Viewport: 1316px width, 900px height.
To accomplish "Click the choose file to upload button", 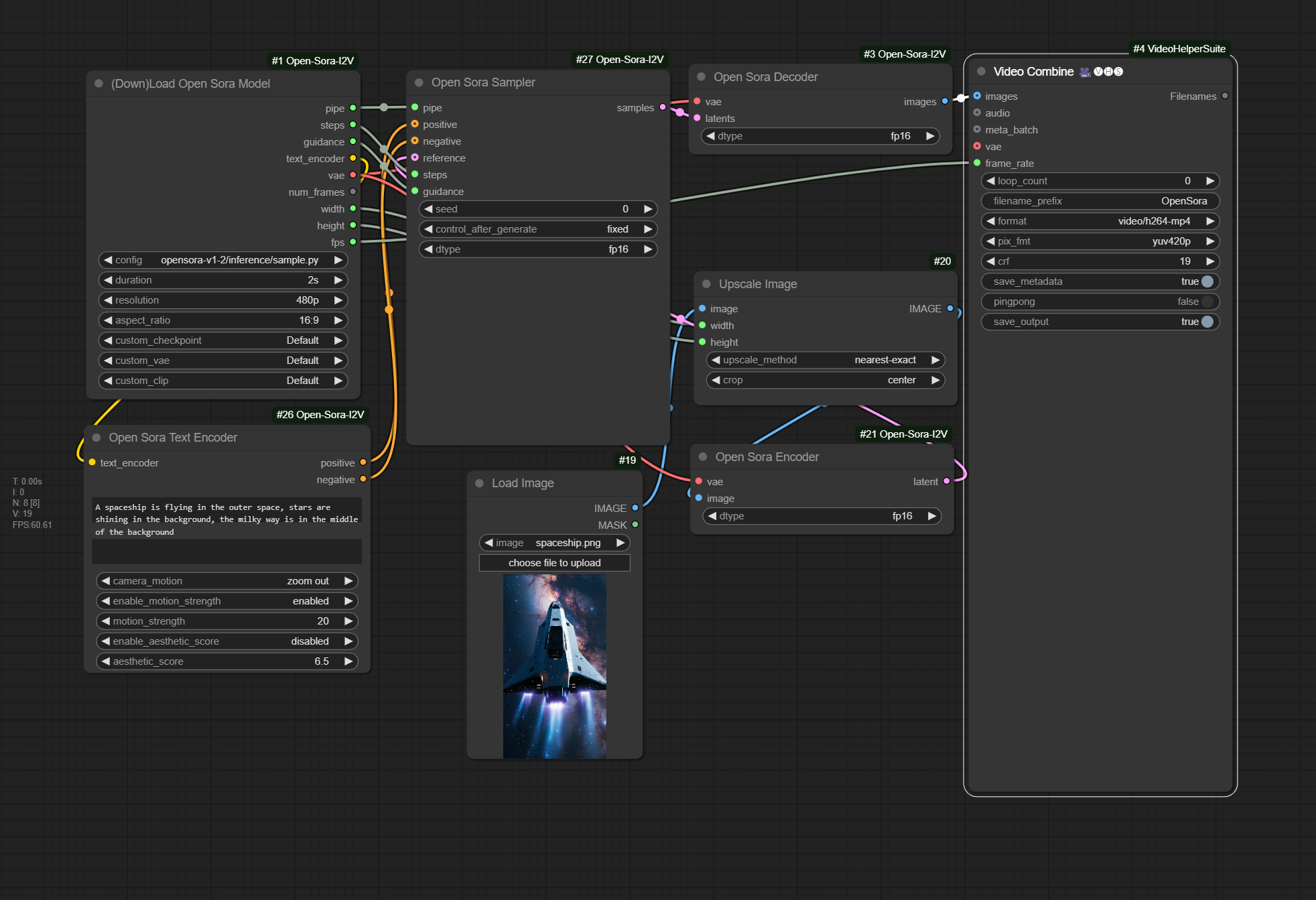I will click(x=554, y=562).
